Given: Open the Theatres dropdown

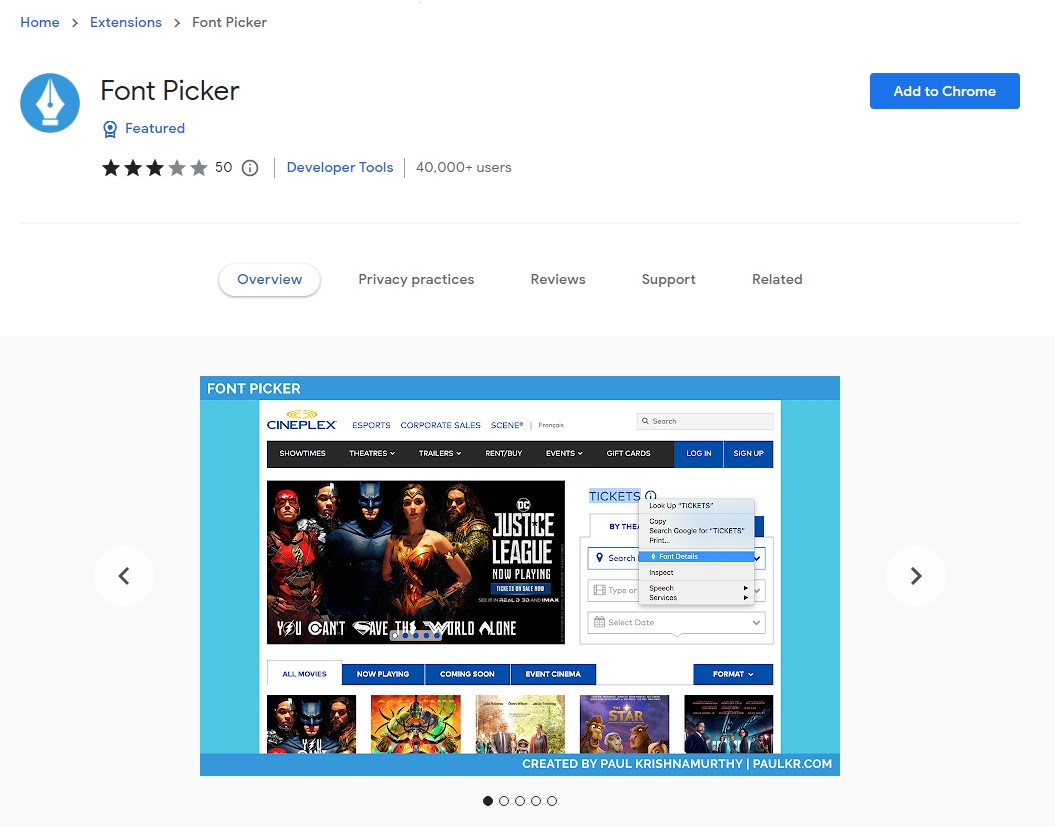Looking at the screenshot, I should click(x=371, y=452).
